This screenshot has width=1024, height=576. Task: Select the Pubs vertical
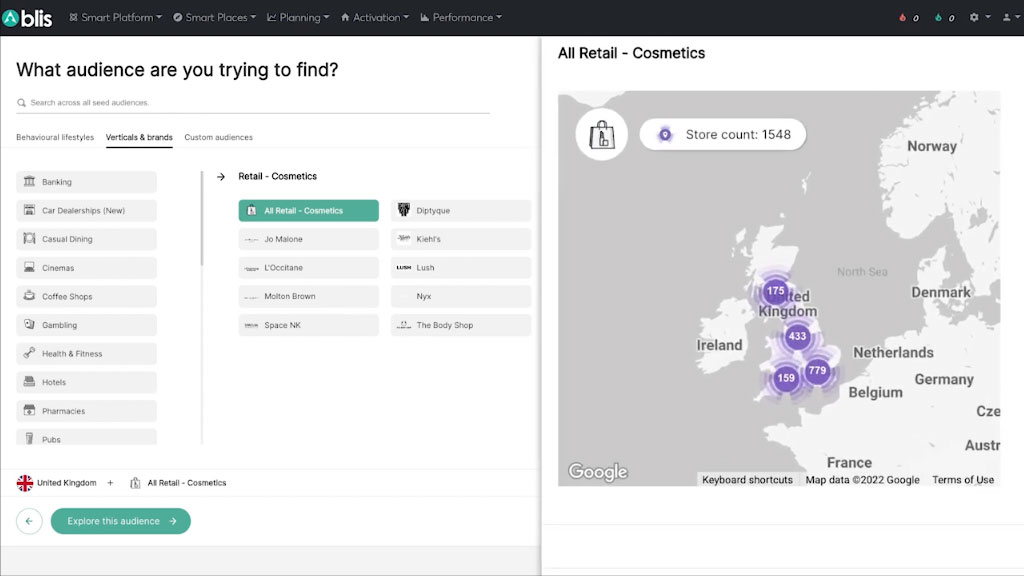click(x=86, y=437)
